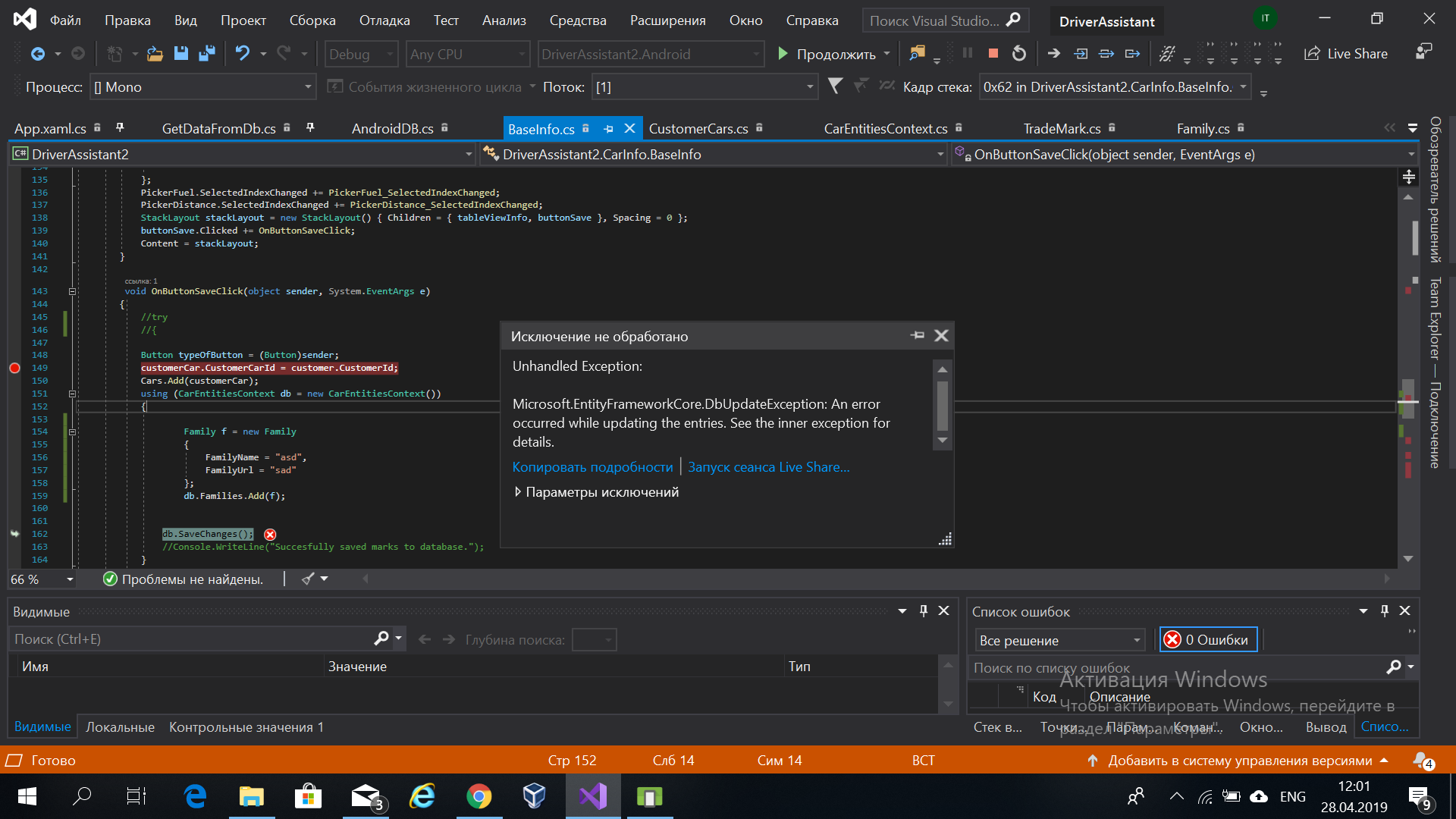Screen dimensions: 1456x819
Task: Click the exception popup scrollbar thumb
Action: (x=943, y=405)
